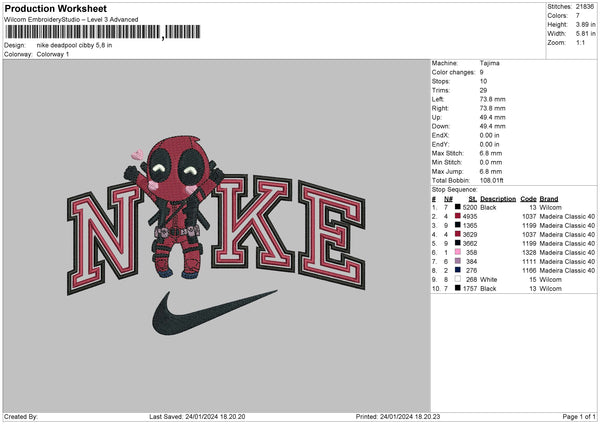Click the 'Code' column header
This screenshot has width=600, height=424.
coord(528,199)
